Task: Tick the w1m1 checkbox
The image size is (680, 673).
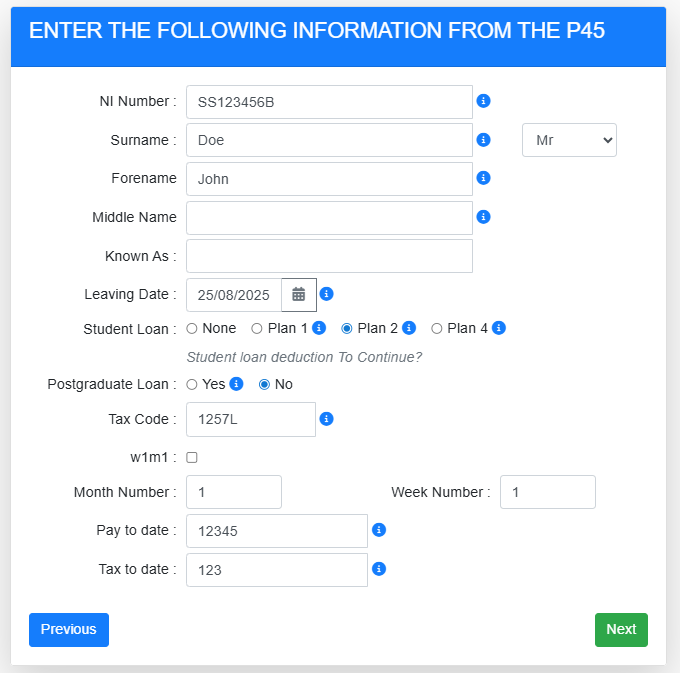Action: point(192,457)
